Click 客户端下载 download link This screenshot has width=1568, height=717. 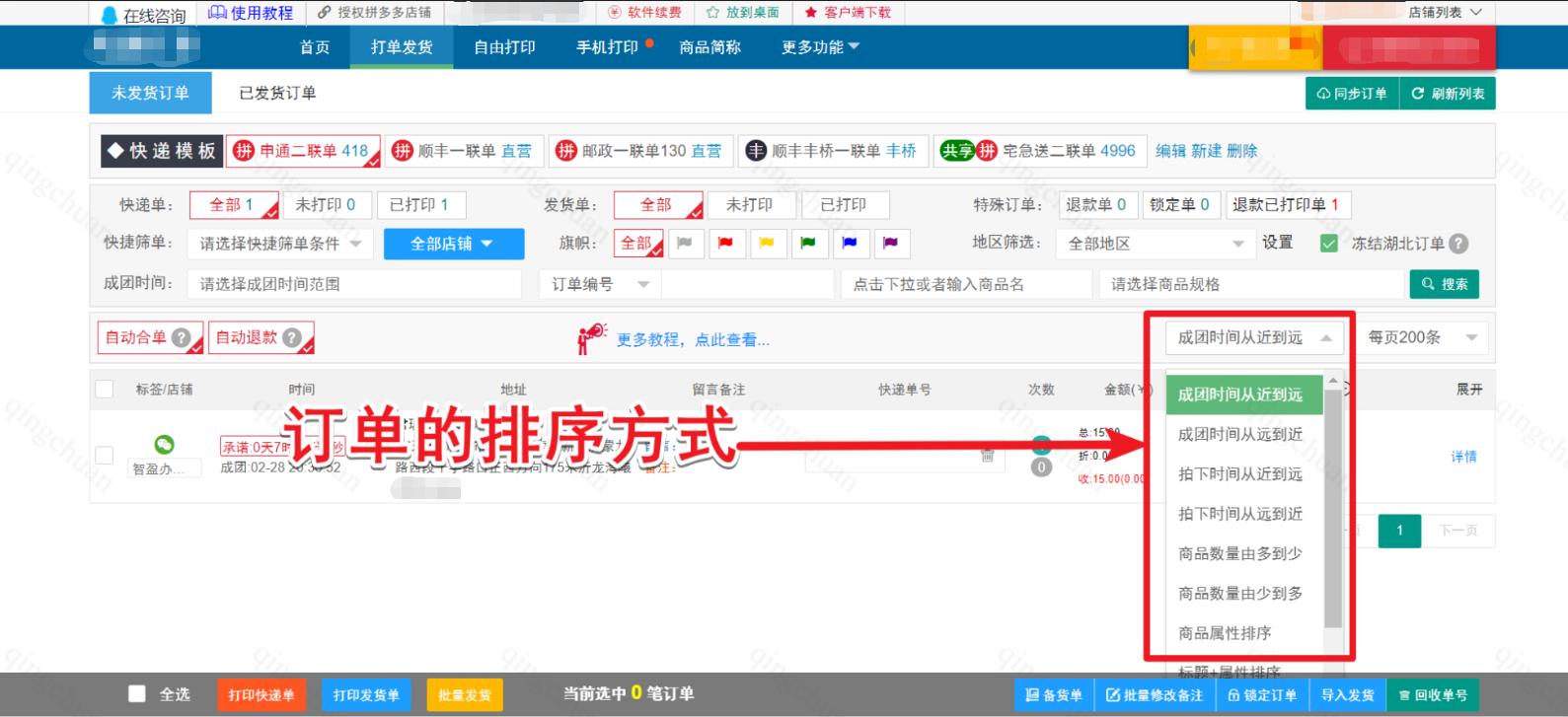coord(848,13)
